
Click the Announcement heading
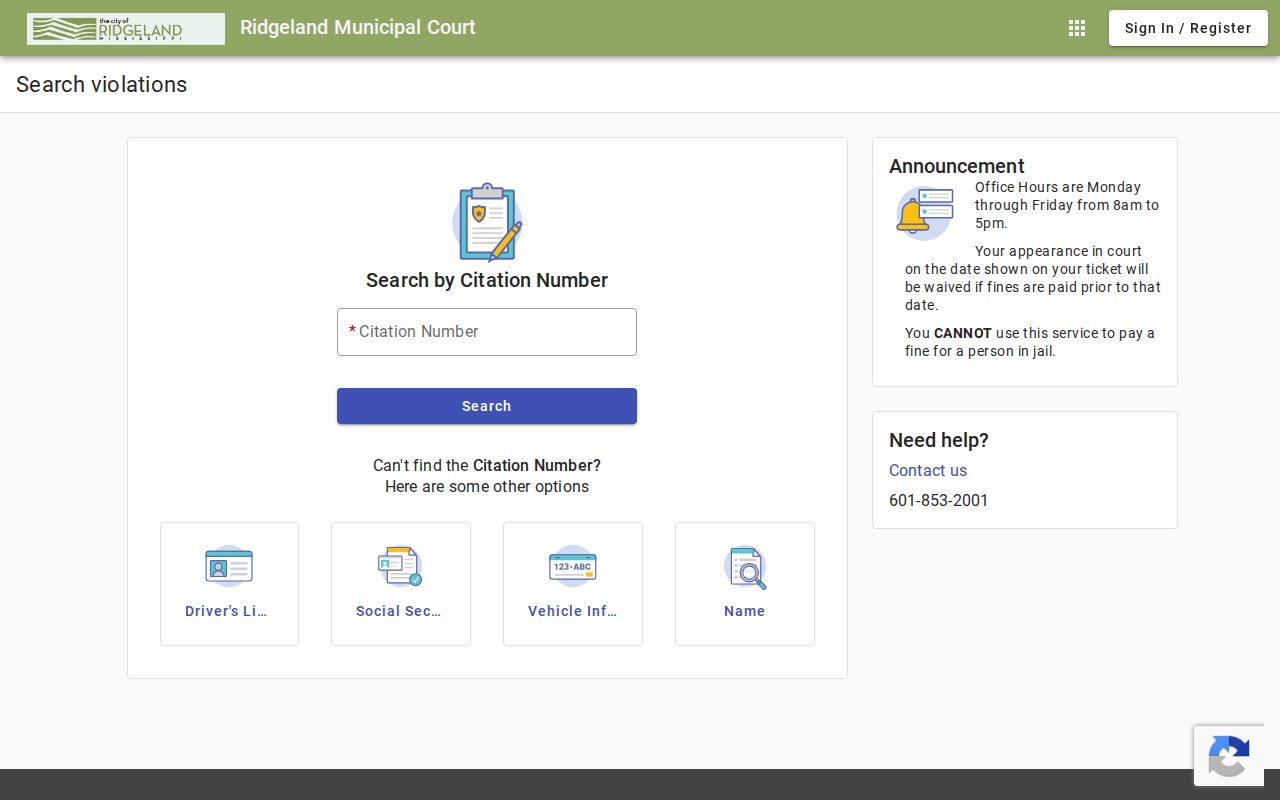(x=957, y=166)
